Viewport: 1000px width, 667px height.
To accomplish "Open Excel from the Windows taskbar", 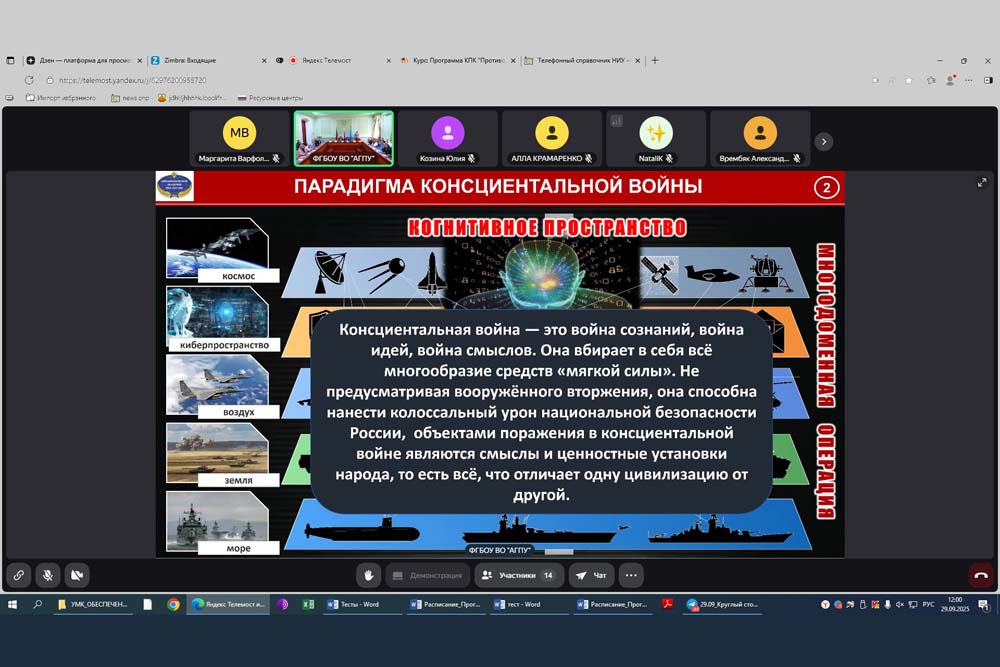I will point(309,604).
